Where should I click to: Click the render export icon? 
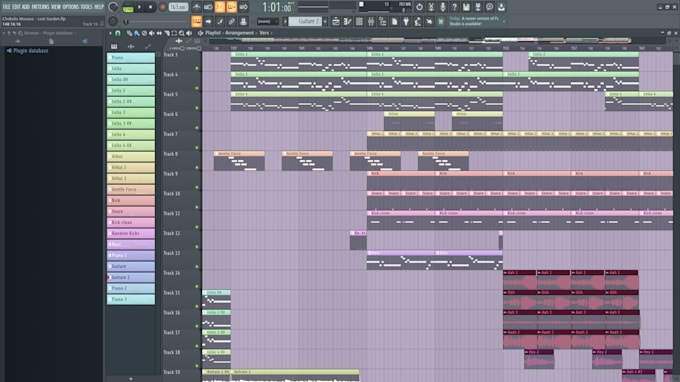[478, 7]
